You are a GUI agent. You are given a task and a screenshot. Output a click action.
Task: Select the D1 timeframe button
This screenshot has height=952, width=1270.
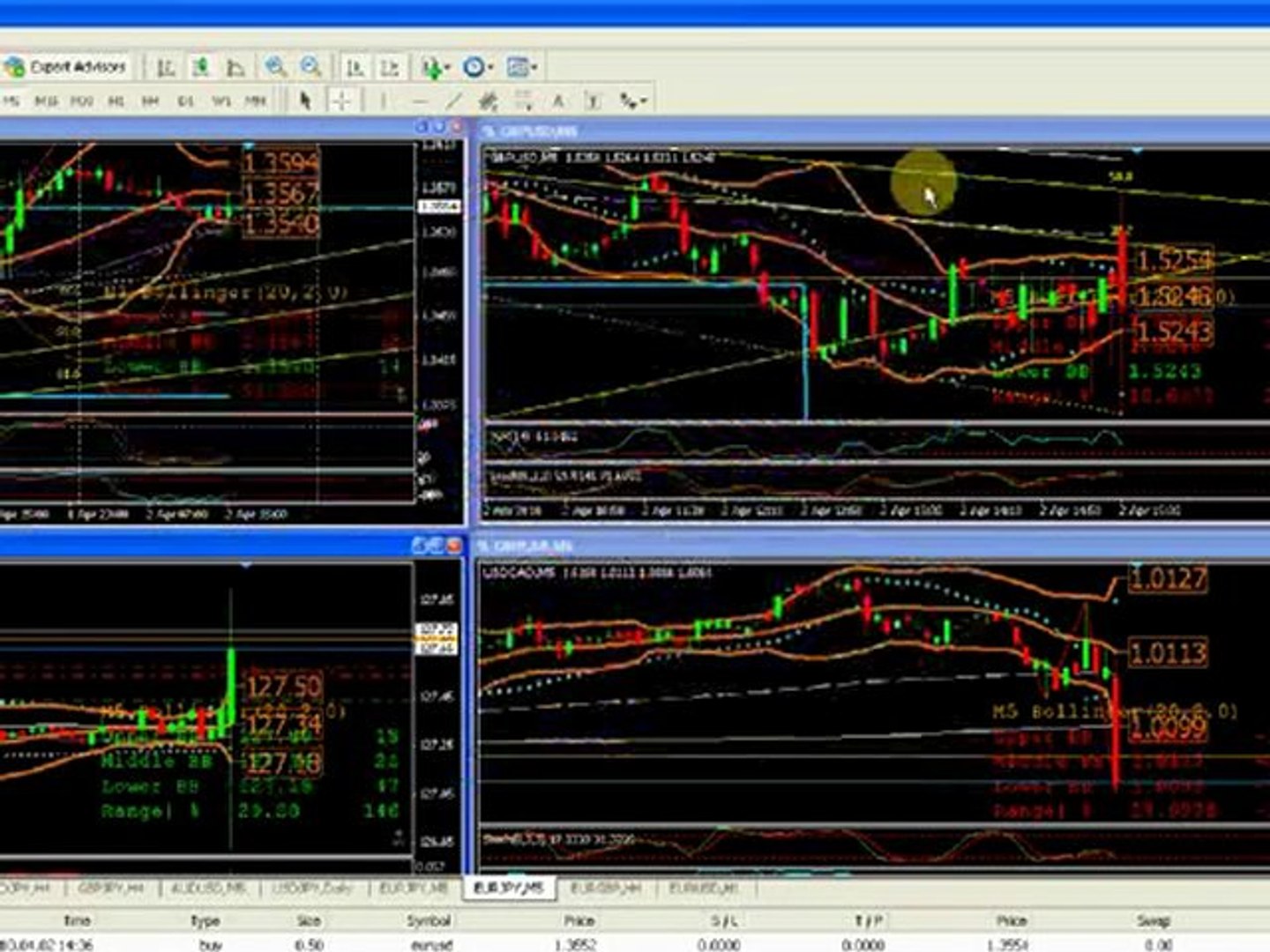pos(185,101)
